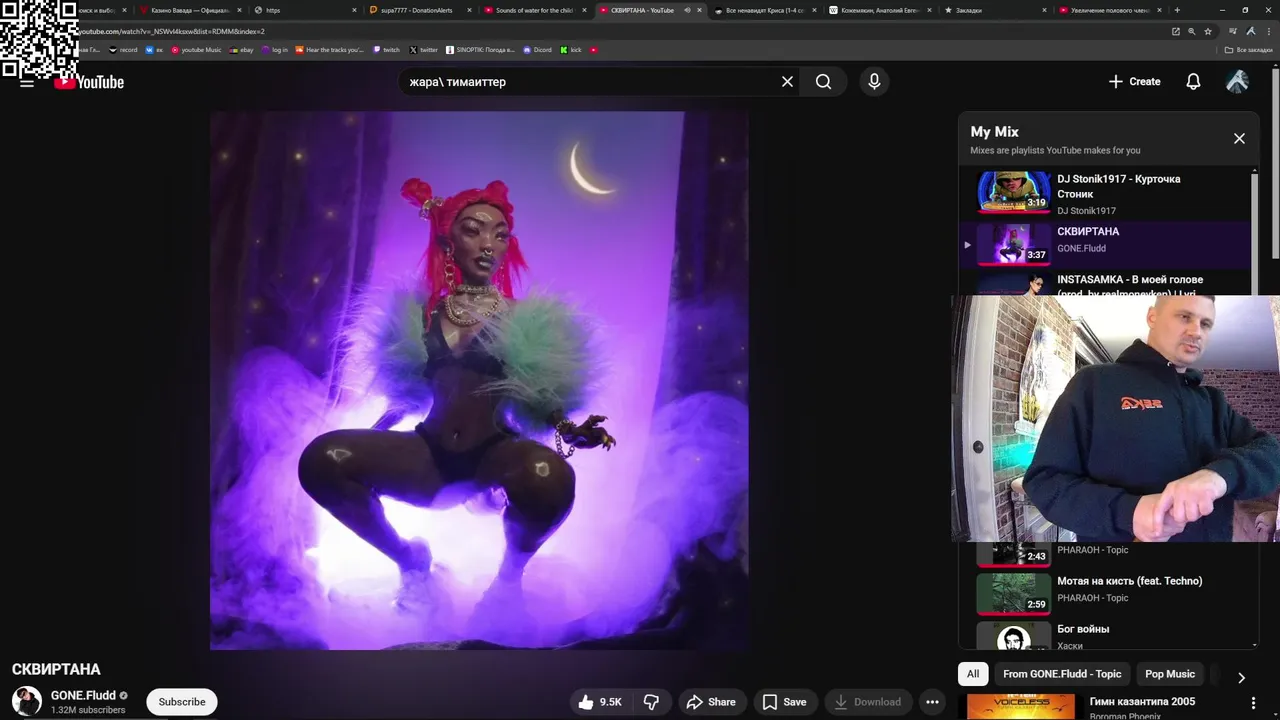Image resolution: width=1280 pixels, height=720 pixels.
Task: Open the log in bookmark
Action: point(275,49)
